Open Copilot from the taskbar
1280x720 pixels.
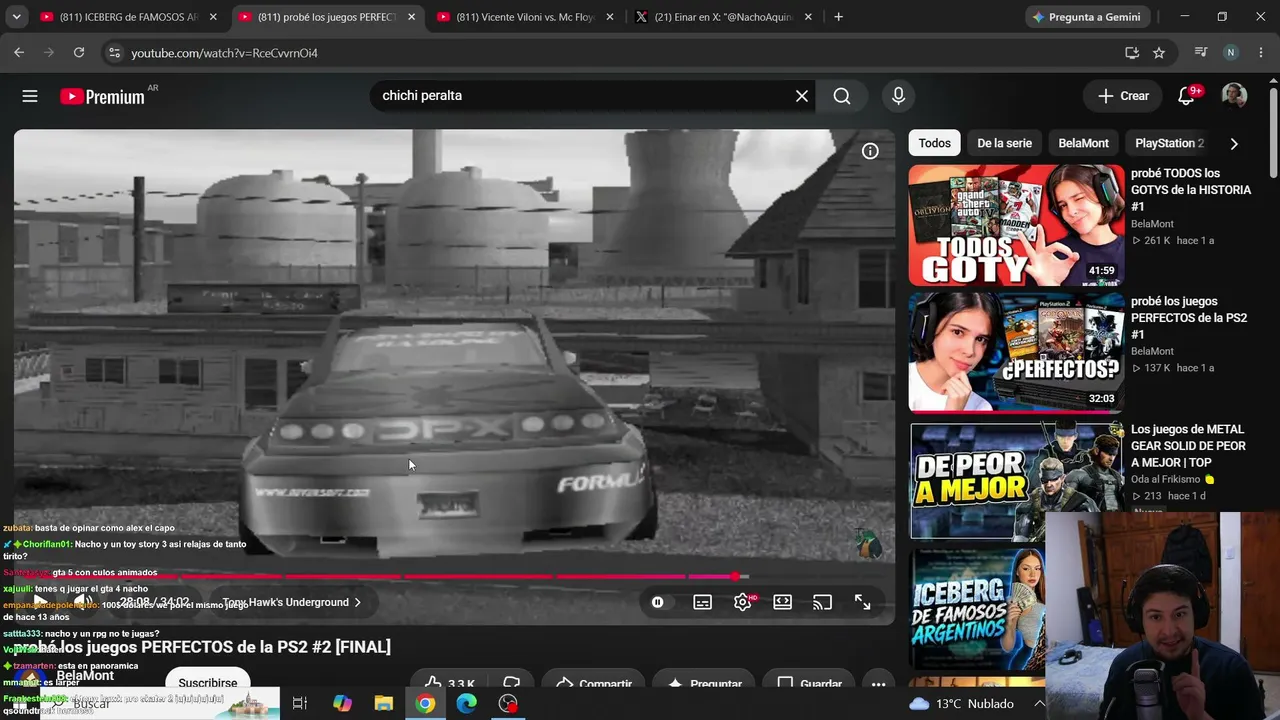pyautogui.click(x=343, y=704)
